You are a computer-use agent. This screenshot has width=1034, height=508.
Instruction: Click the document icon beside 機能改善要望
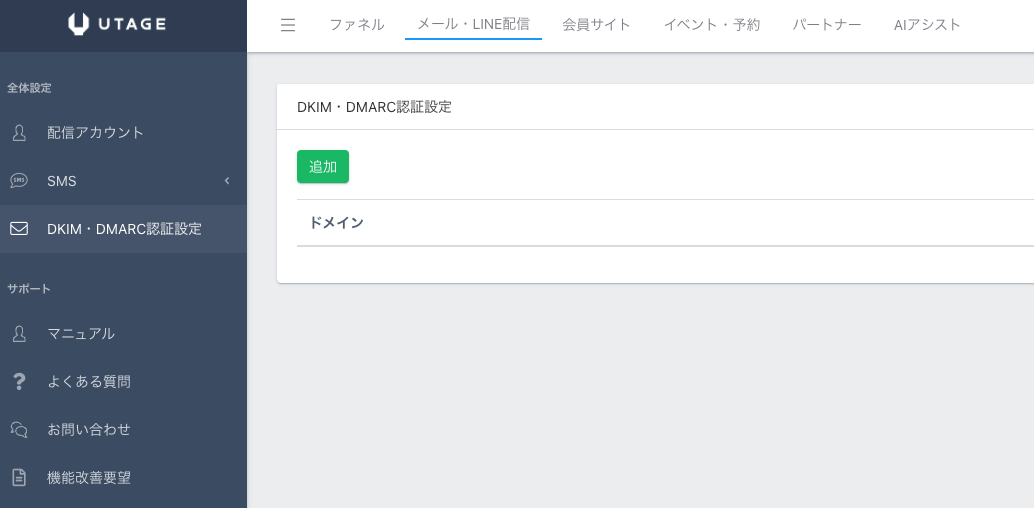coord(19,478)
